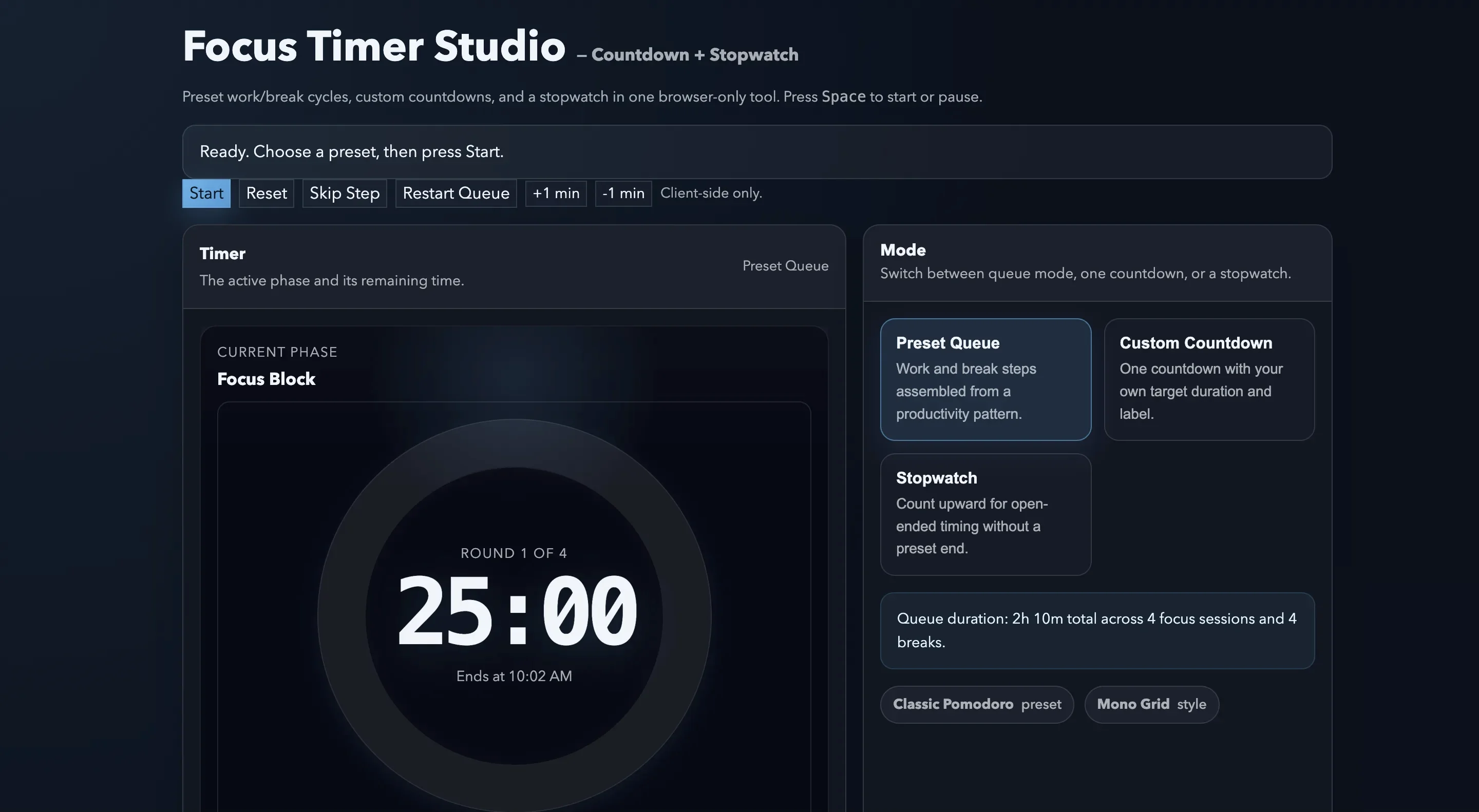This screenshot has height=812, width=1479.
Task: Skip Step to the next phase
Action: click(x=345, y=194)
